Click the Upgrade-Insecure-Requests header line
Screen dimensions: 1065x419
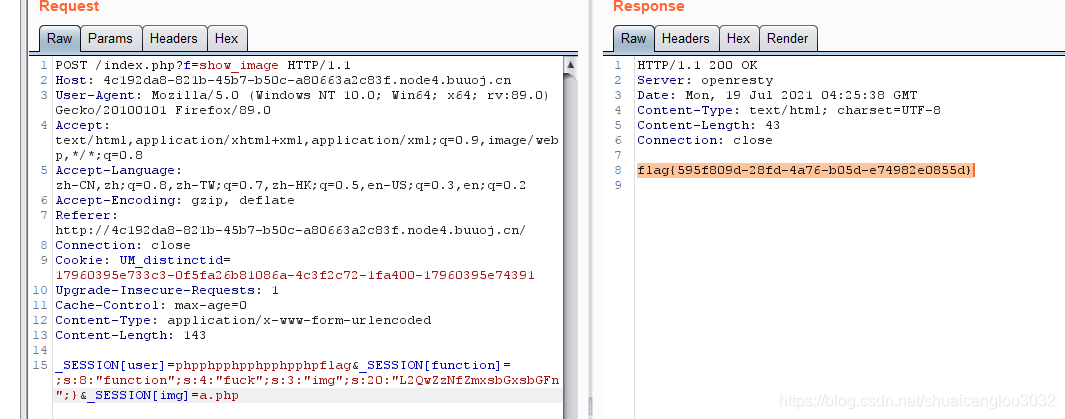[x=167, y=290]
